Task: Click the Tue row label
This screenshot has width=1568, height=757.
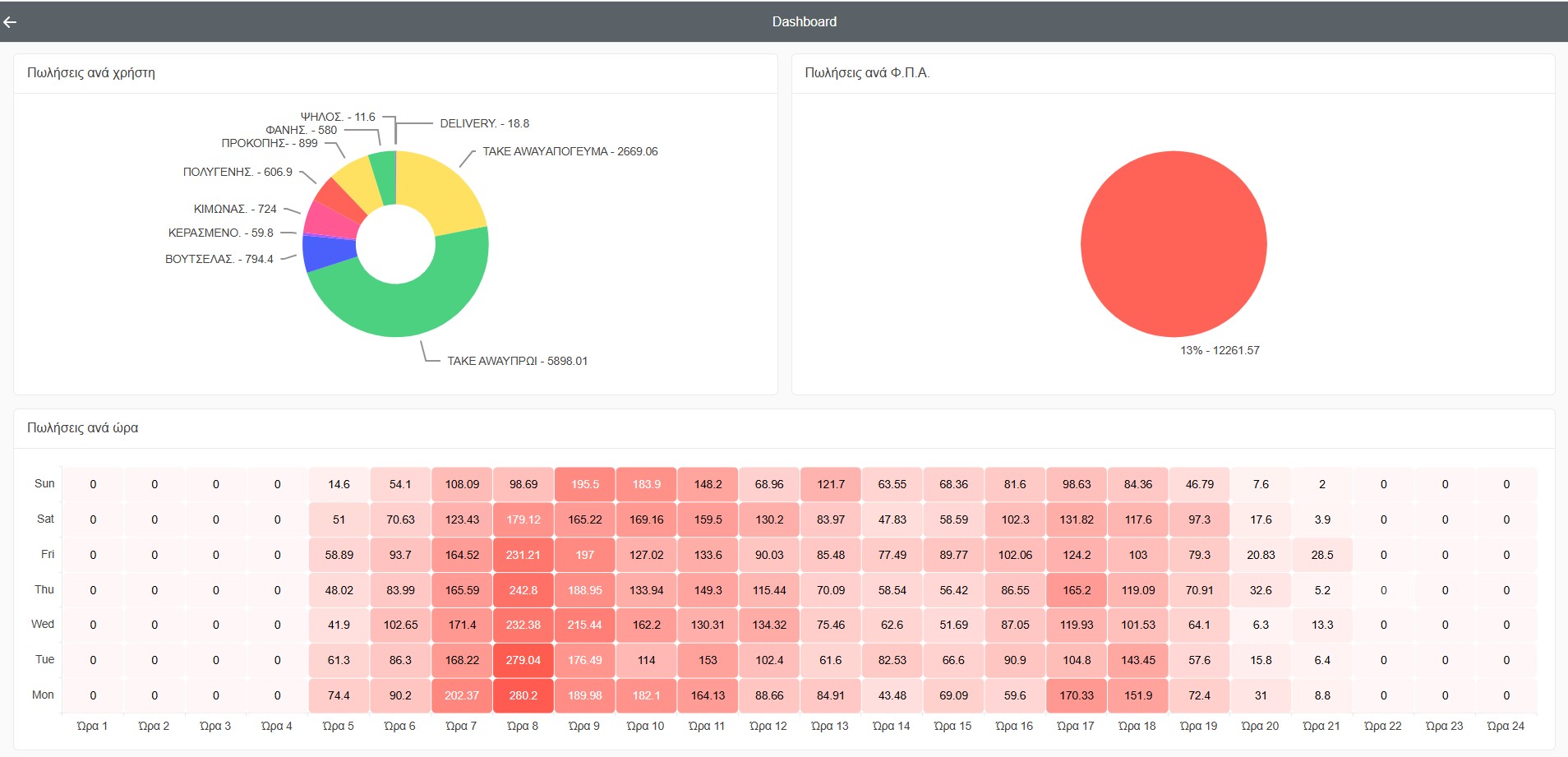Action: point(44,659)
